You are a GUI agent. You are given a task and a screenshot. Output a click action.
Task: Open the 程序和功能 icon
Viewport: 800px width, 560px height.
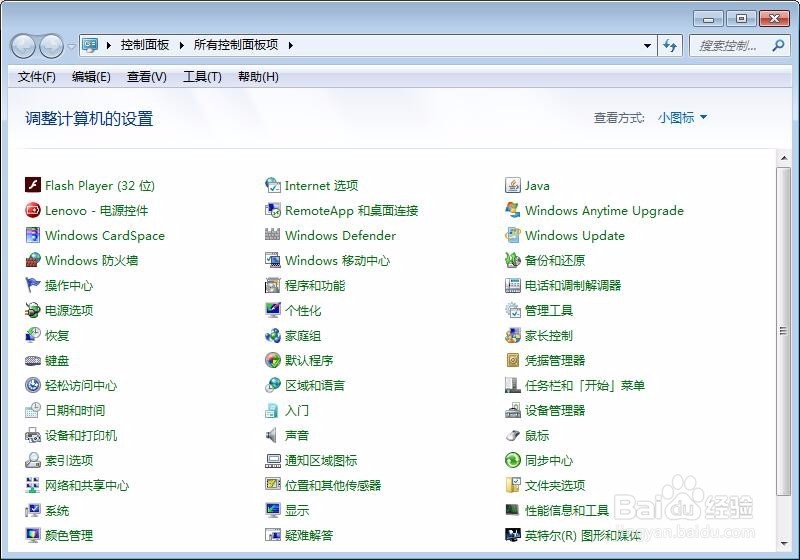point(273,285)
